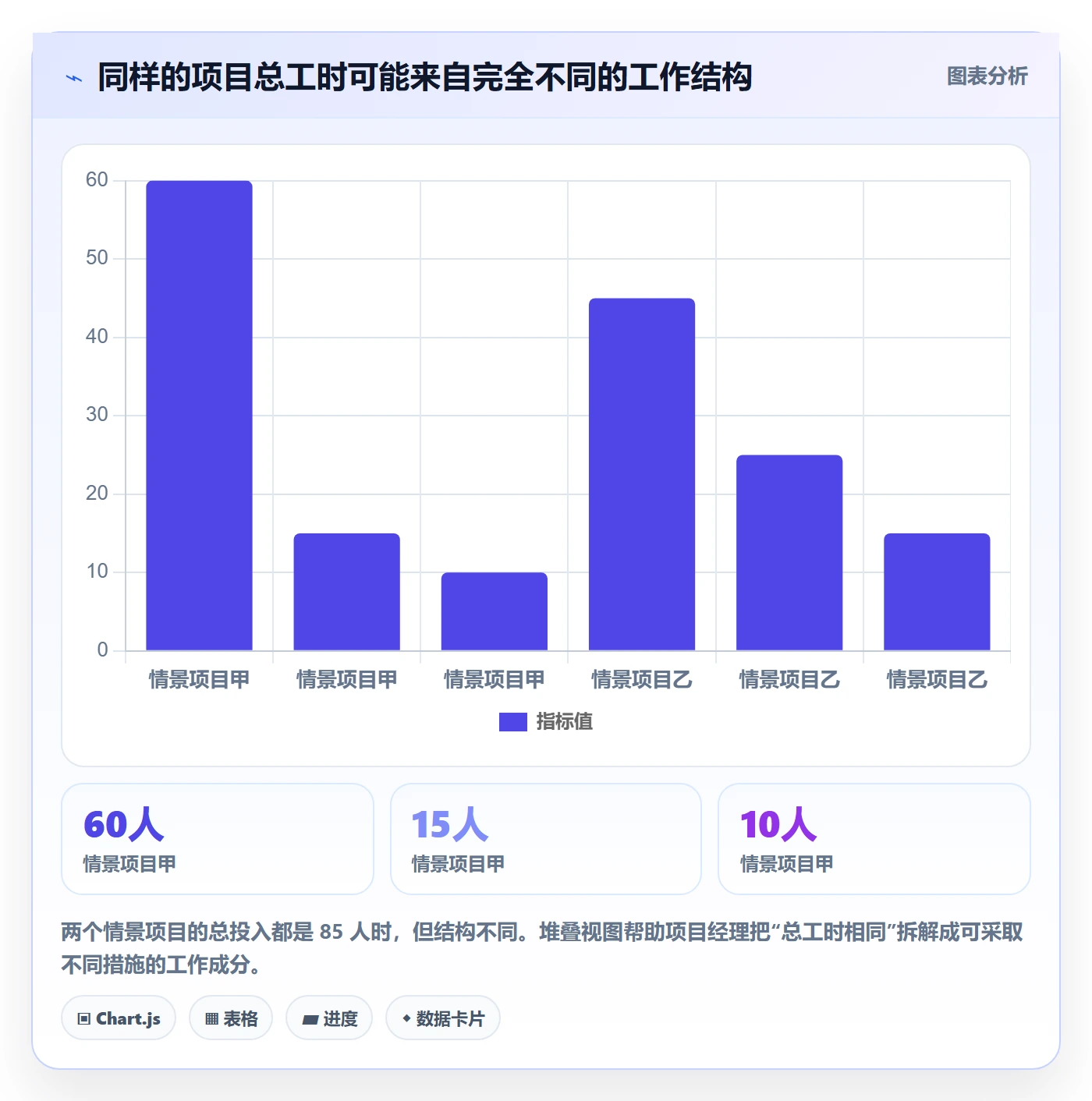This screenshot has width=1092, height=1101.
Task: Click the y-axis label 0
Action: [x=102, y=650]
